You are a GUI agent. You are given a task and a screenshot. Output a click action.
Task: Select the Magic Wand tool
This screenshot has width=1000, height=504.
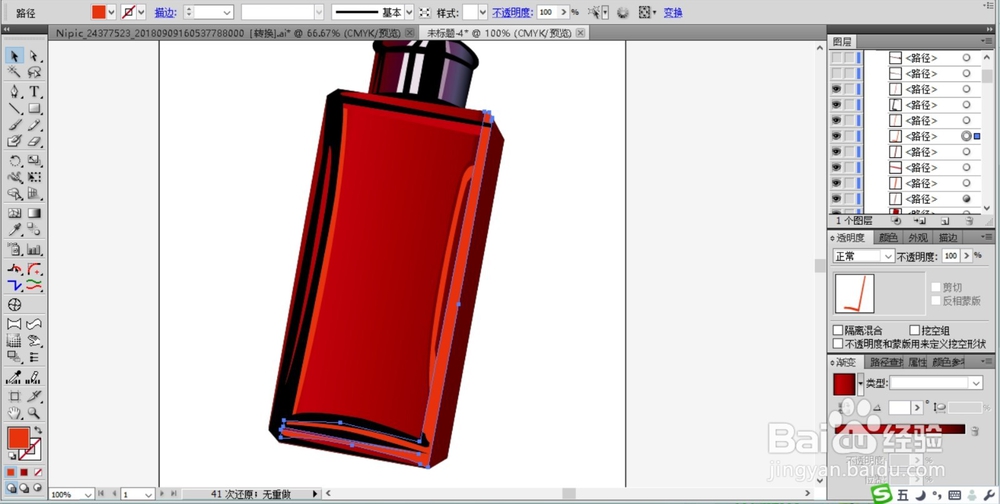pyautogui.click(x=15, y=72)
